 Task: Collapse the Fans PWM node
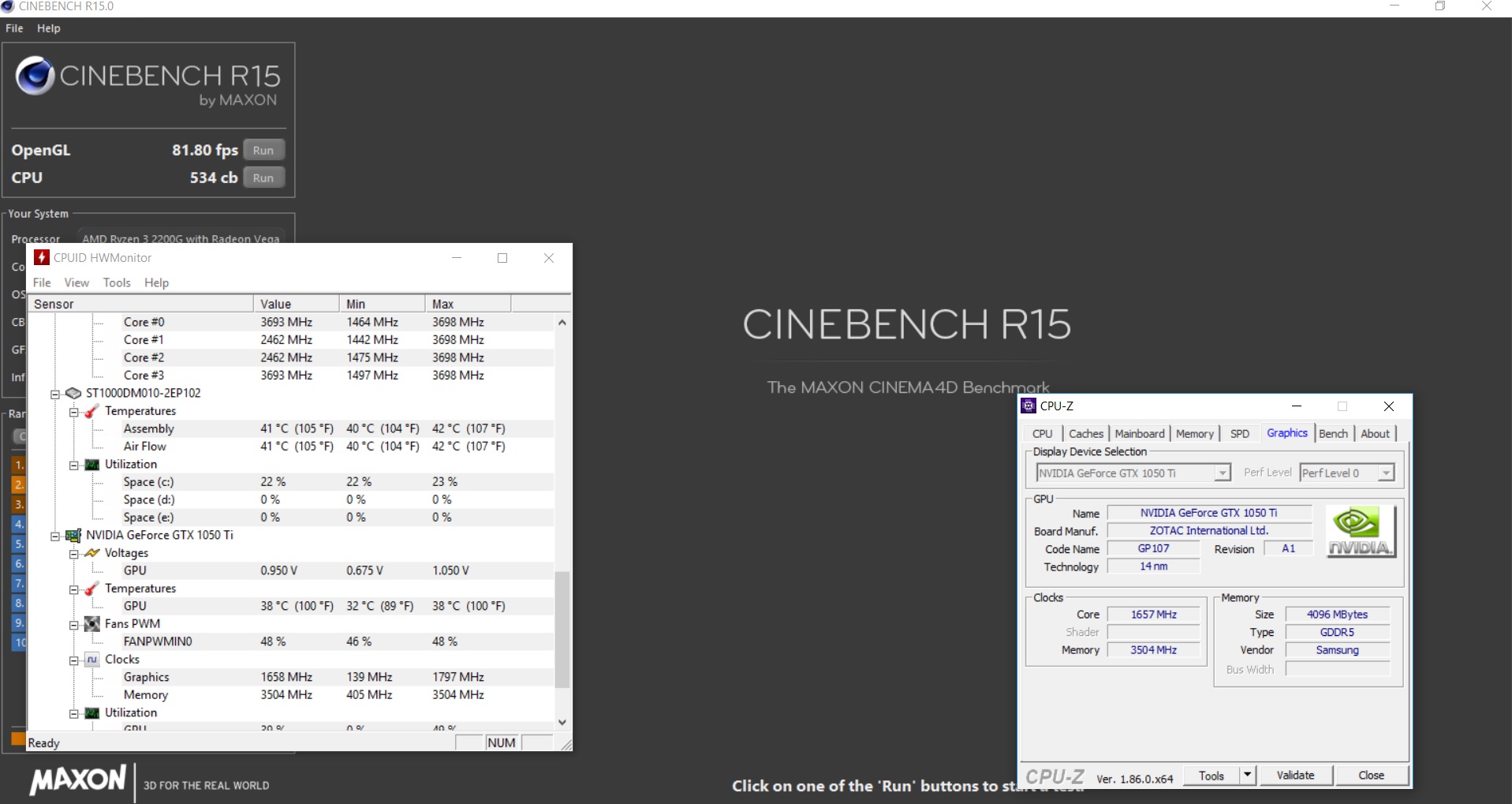click(73, 625)
